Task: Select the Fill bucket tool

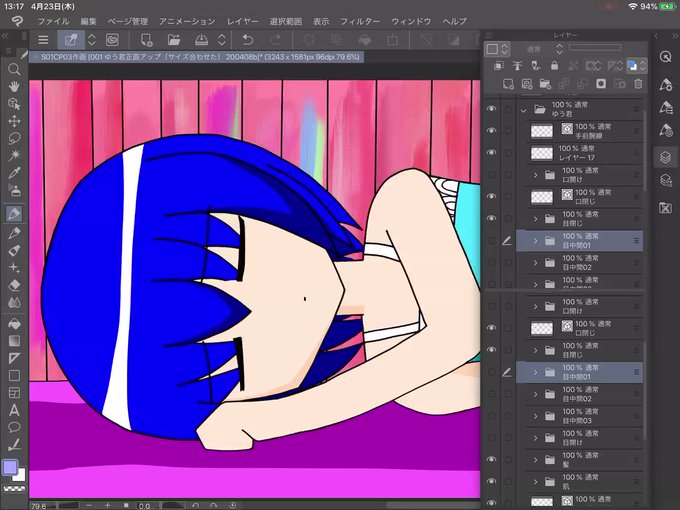Action: tap(14, 324)
